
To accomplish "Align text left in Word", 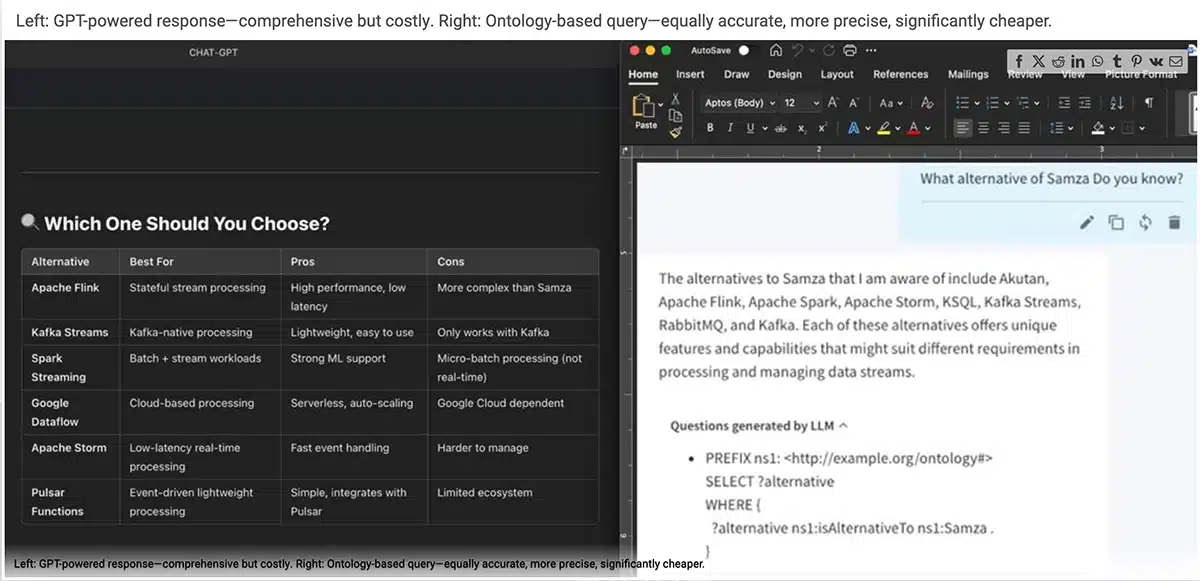I will coord(962,128).
